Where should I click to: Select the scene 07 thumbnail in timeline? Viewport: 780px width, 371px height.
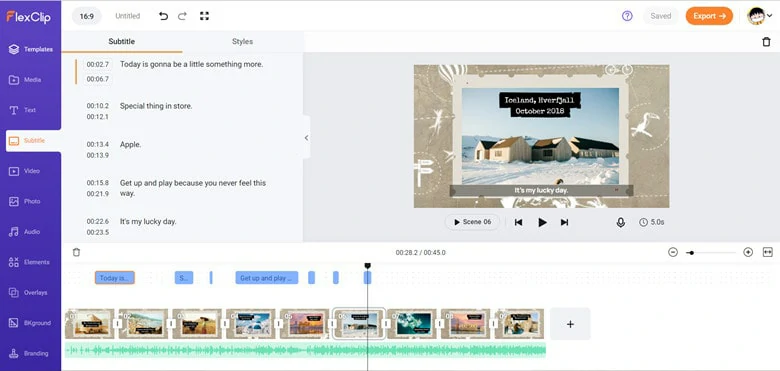pos(412,324)
